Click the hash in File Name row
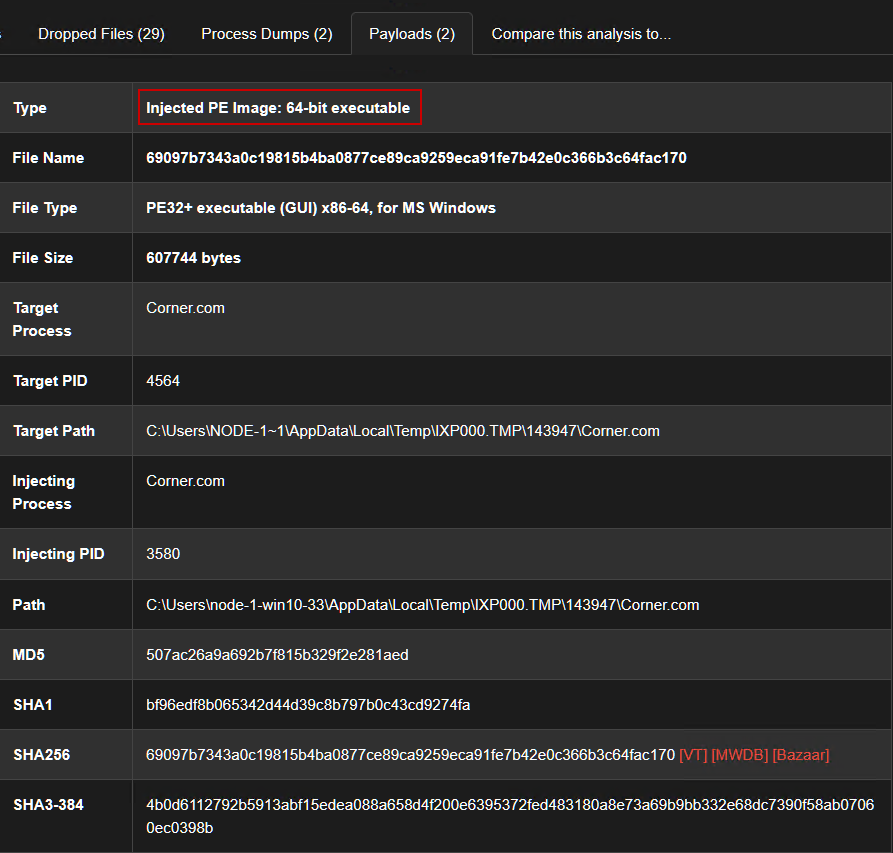The width and height of the screenshot is (893, 853). pos(416,158)
